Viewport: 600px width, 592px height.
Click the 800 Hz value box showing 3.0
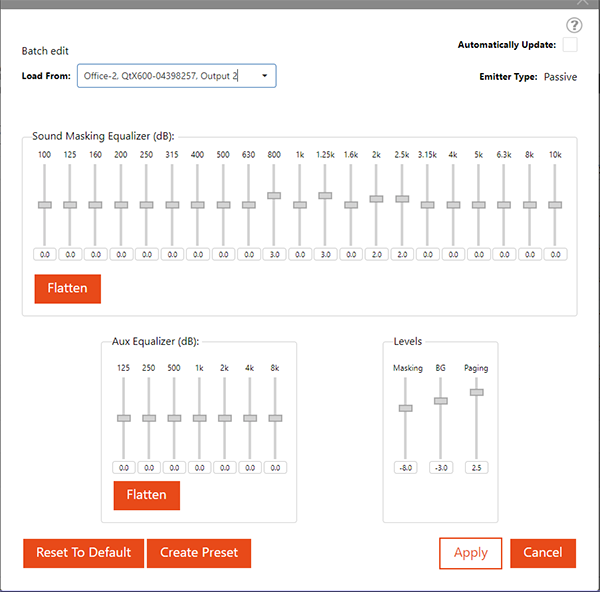274,254
